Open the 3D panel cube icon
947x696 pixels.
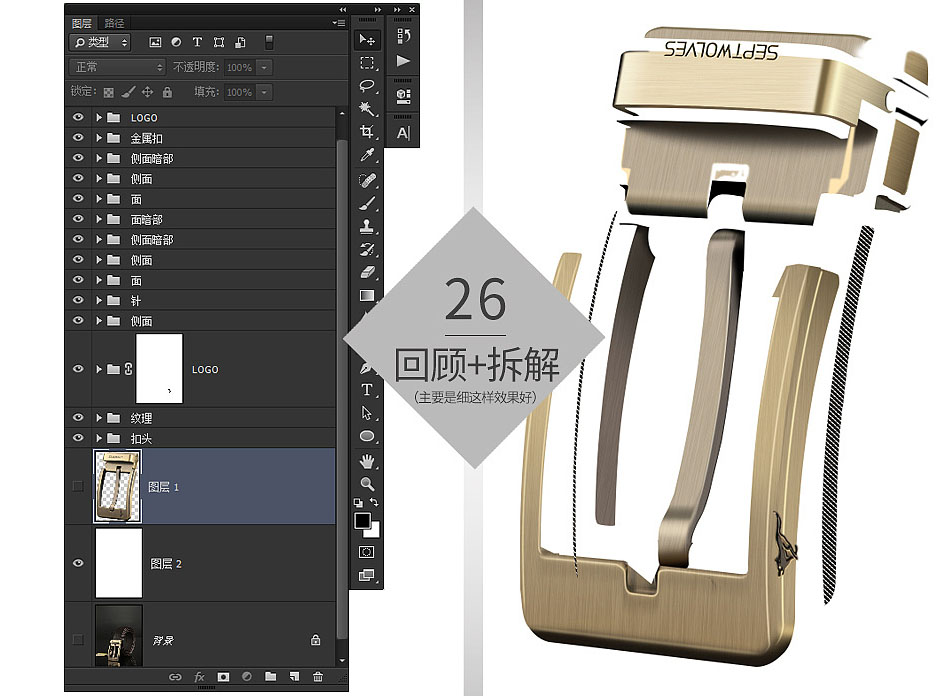click(403, 95)
